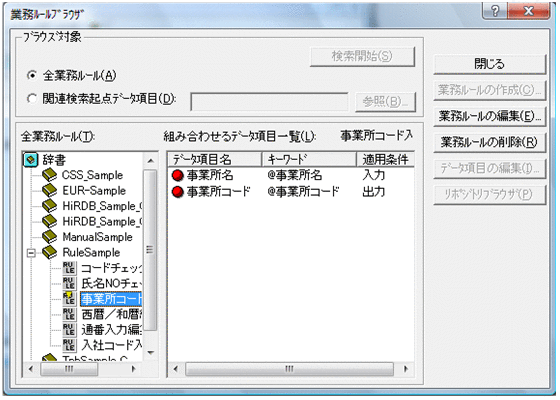Select the RuleSample tree item label
The image size is (560, 400).
point(91,252)
